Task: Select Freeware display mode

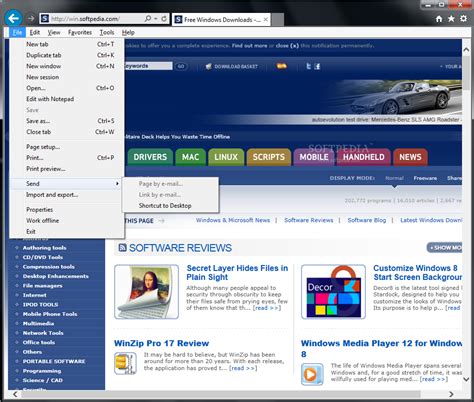Action: (x=425, y=178)
